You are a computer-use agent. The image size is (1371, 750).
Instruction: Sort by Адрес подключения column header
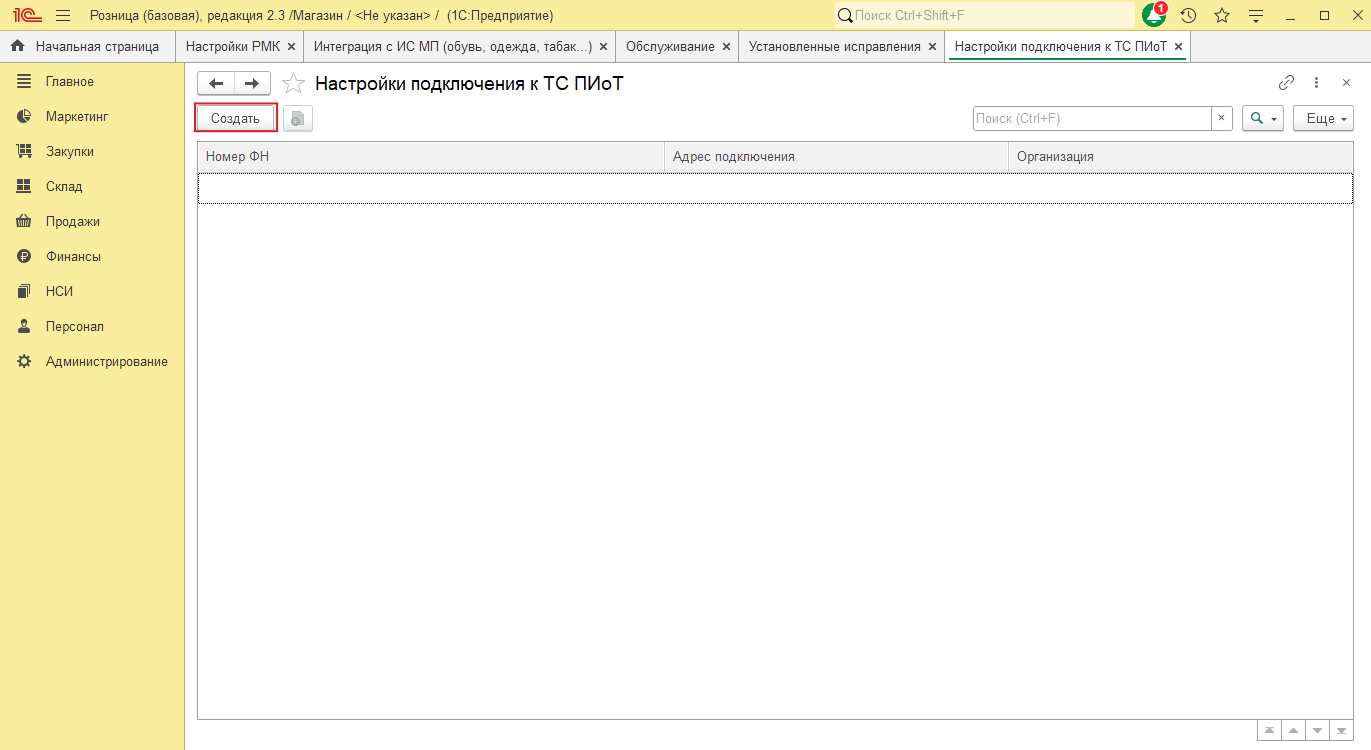coord(837,157)
